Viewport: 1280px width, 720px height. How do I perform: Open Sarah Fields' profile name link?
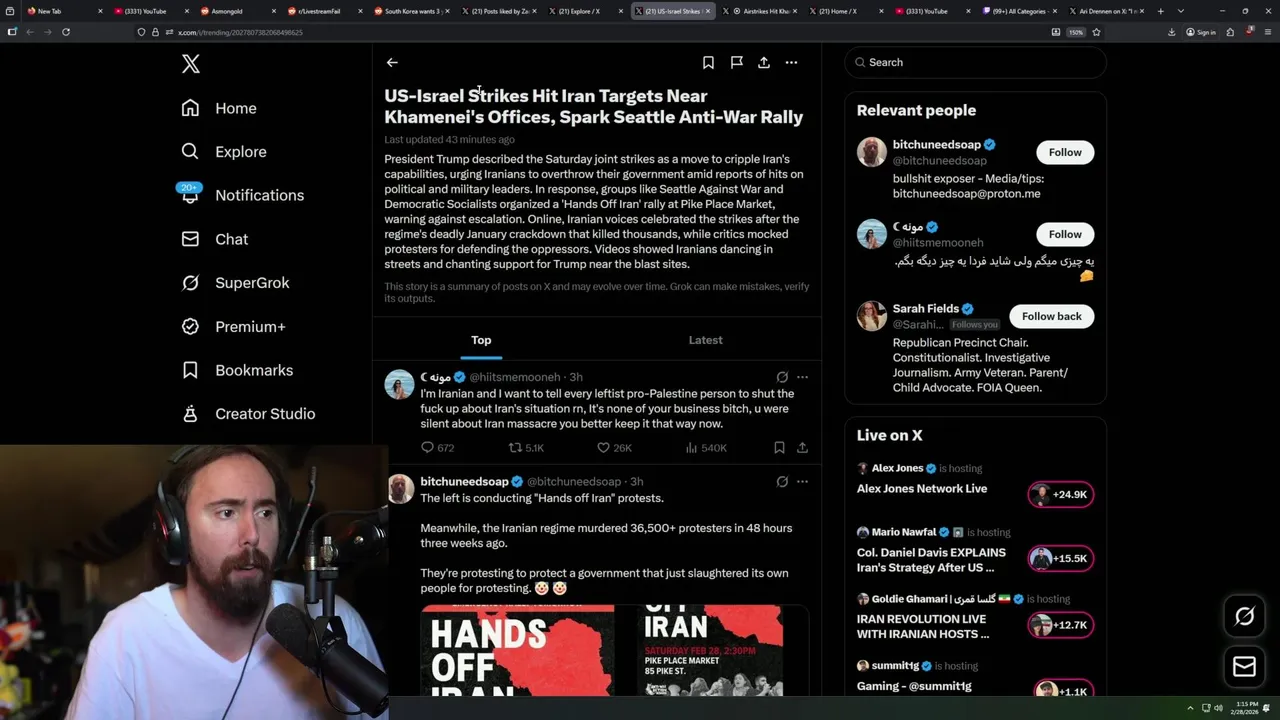[926, 309]
